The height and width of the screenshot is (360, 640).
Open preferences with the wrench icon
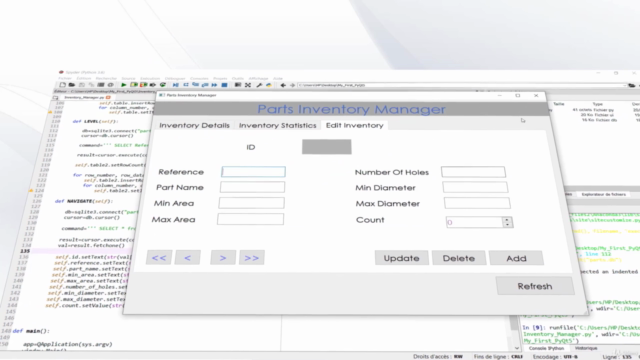259,85
